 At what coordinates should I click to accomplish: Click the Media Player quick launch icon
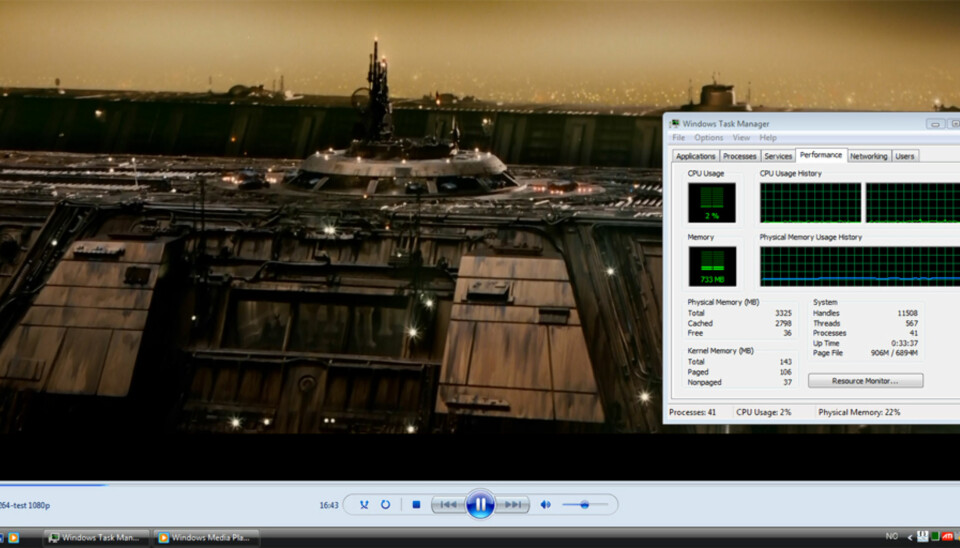pyautogui.click(x=13, y=538)
